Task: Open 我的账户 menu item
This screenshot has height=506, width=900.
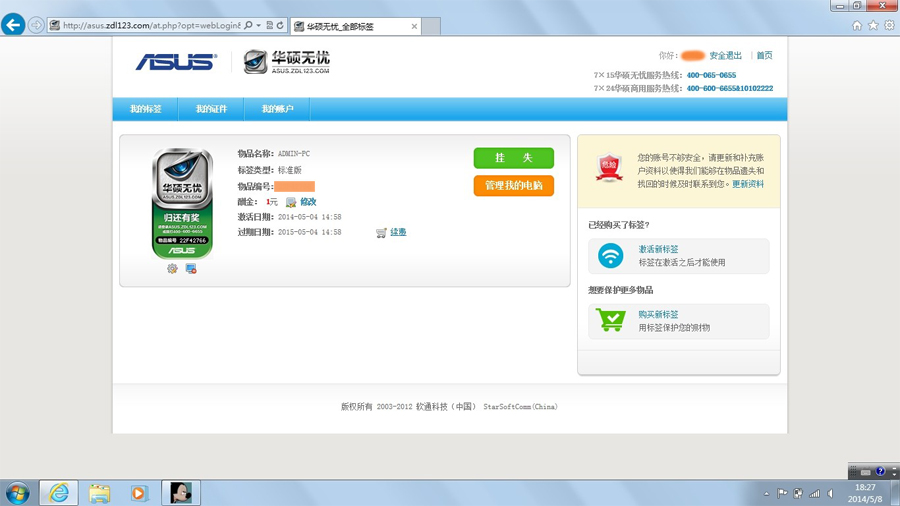Action: [277, 109]
